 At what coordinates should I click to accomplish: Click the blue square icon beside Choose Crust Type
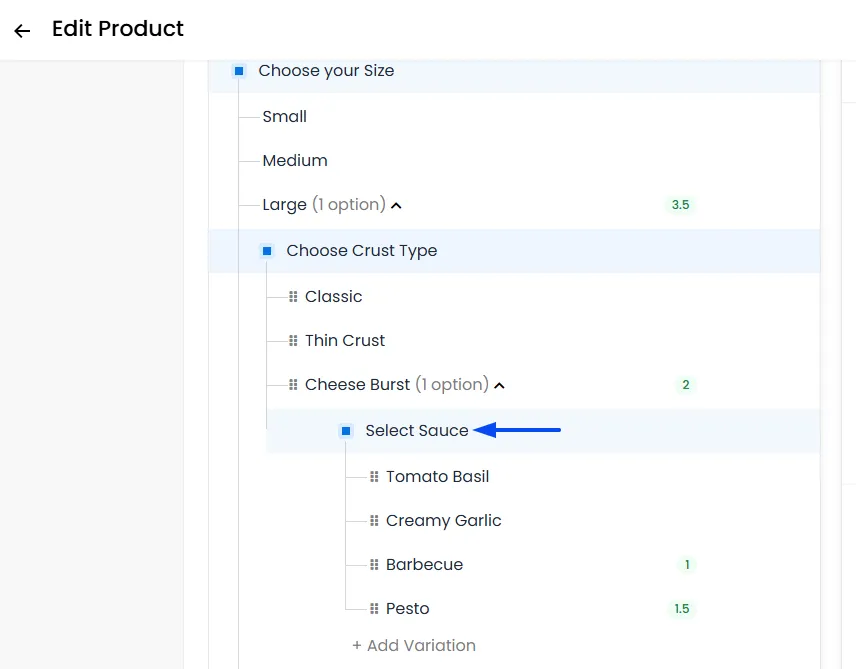click(267, 251)
